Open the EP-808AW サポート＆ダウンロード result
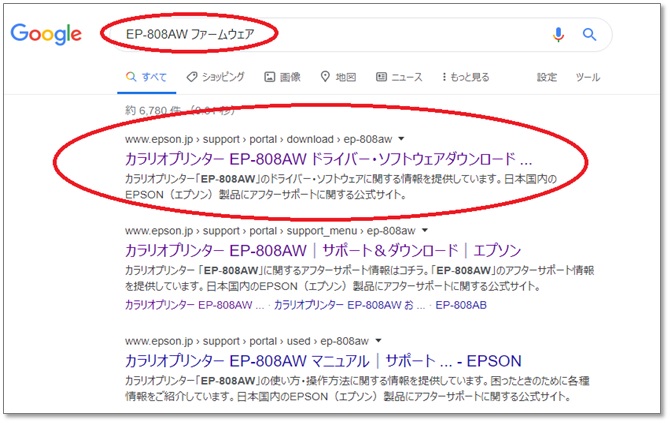 pyautogui.click(x=323, y=250)
